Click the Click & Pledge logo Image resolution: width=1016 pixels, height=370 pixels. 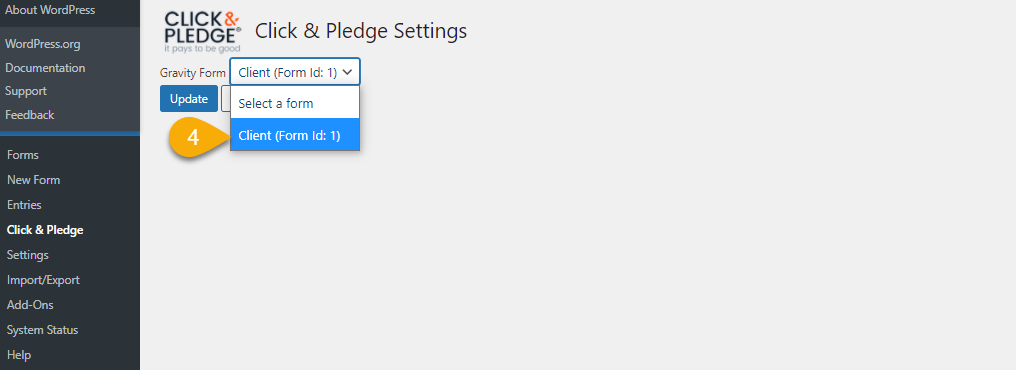pos(203,32)
